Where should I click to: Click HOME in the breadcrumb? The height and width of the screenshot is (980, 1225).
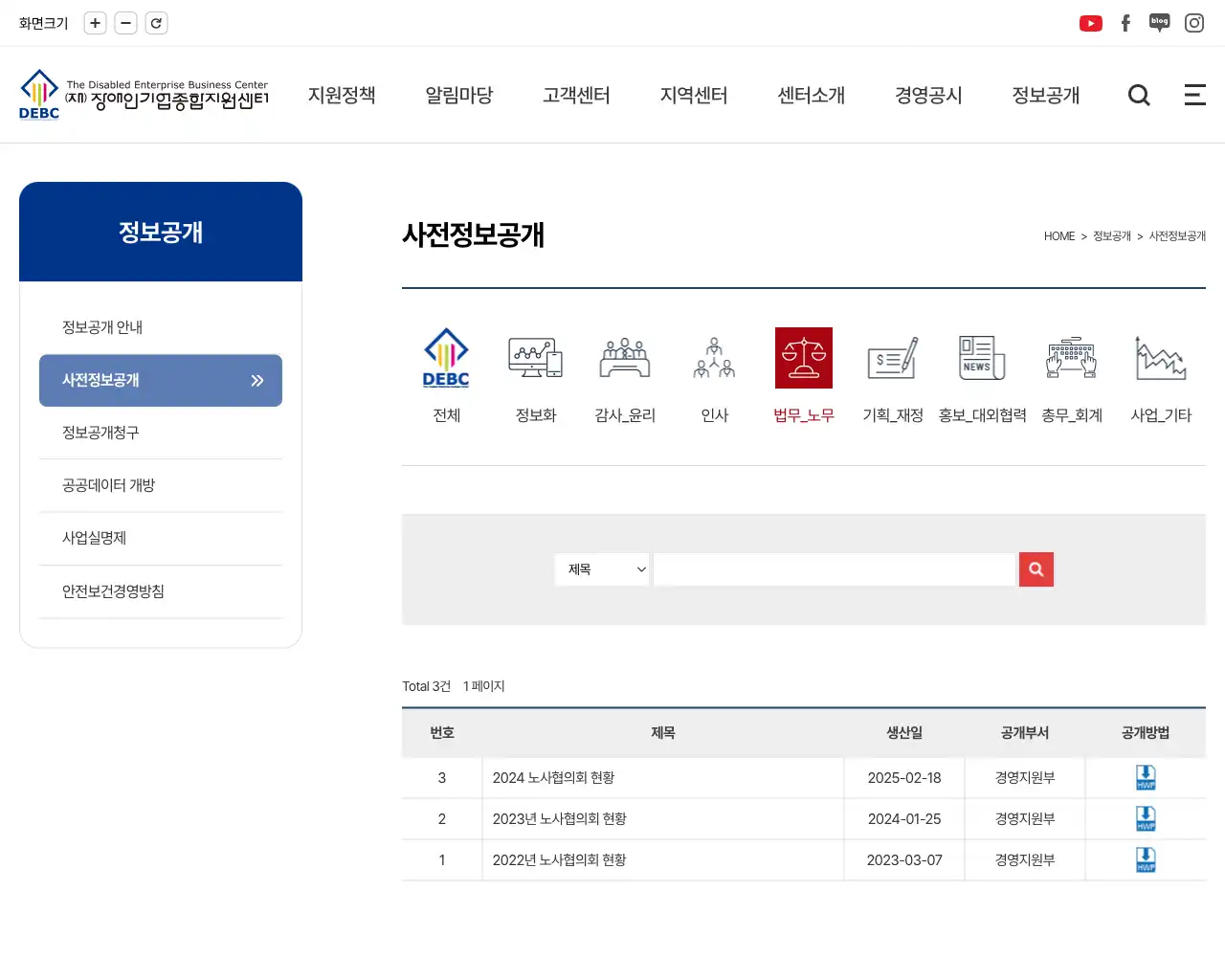coord(1059,236)
